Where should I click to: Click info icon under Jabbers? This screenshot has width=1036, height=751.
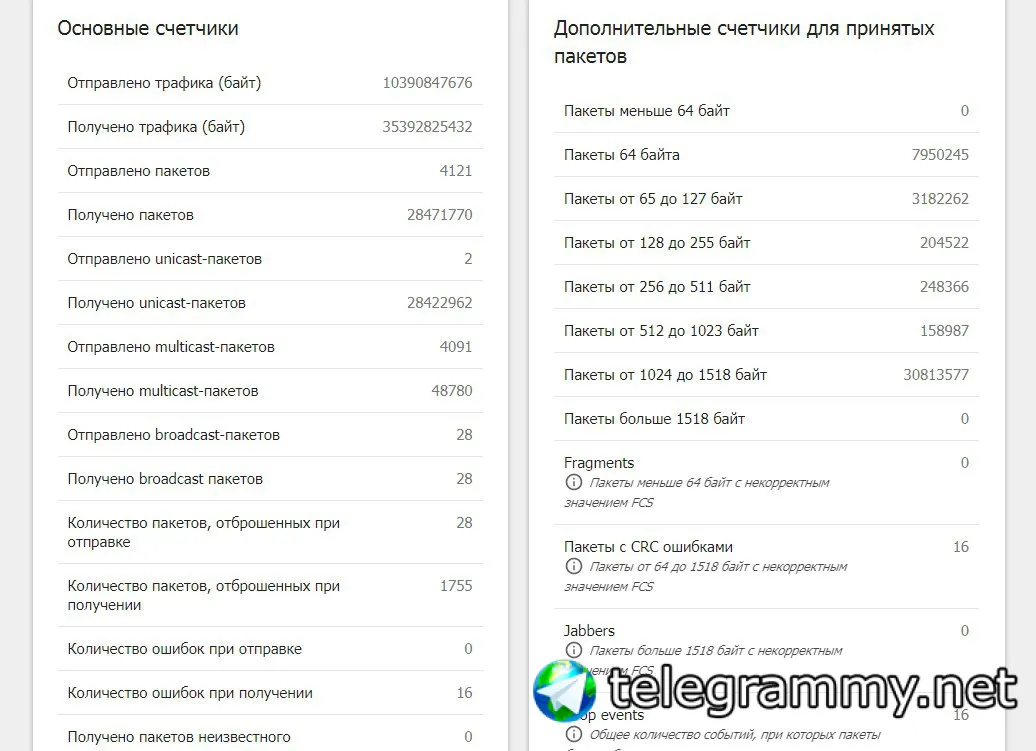click(574, 650)
